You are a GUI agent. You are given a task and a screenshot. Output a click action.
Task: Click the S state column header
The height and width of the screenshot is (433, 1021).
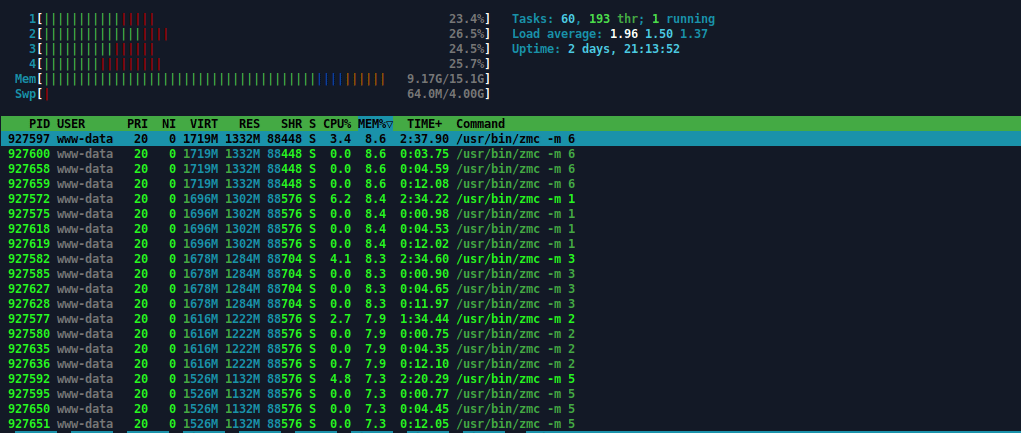coord(313,124)
